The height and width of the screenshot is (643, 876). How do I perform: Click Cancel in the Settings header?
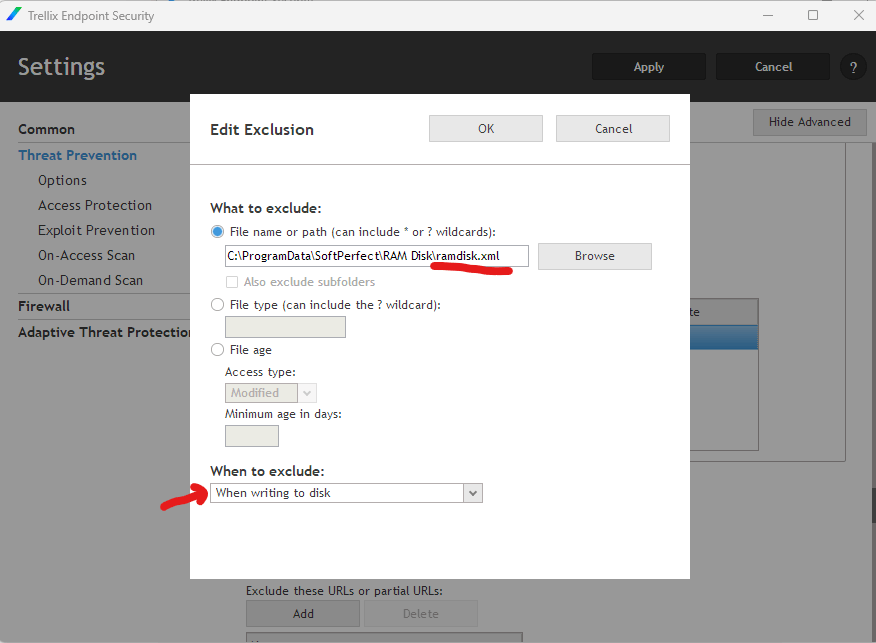click(x=773, y=67)
